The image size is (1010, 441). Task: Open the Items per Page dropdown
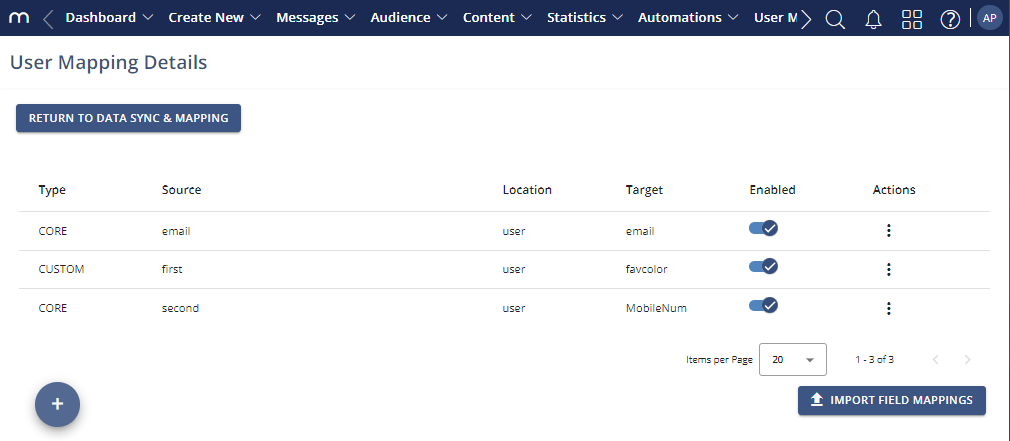pyautogui.click(x=793, y=359)
